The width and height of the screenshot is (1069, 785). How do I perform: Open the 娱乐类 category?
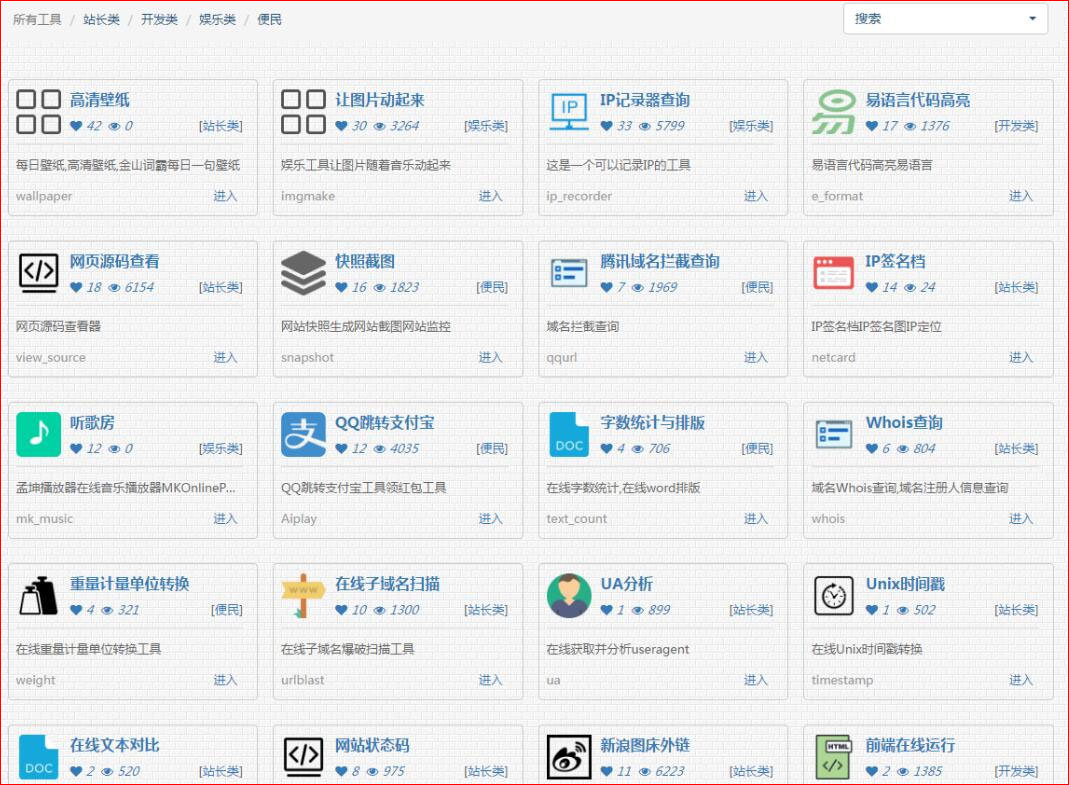pos(217,18)
